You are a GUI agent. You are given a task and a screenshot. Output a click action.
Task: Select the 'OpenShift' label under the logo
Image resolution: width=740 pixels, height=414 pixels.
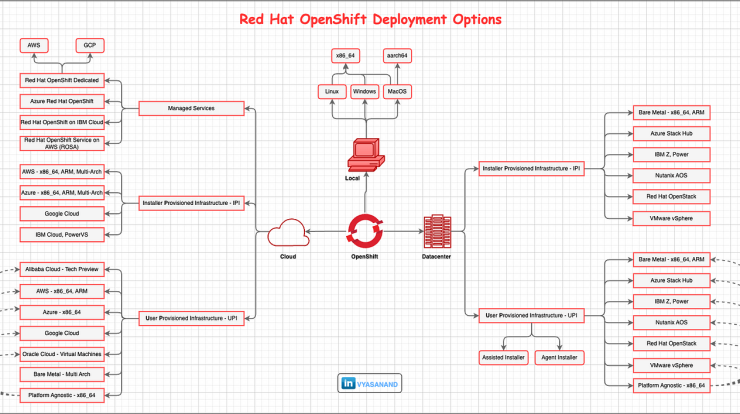pyautogui.click(x=364, y=257)
